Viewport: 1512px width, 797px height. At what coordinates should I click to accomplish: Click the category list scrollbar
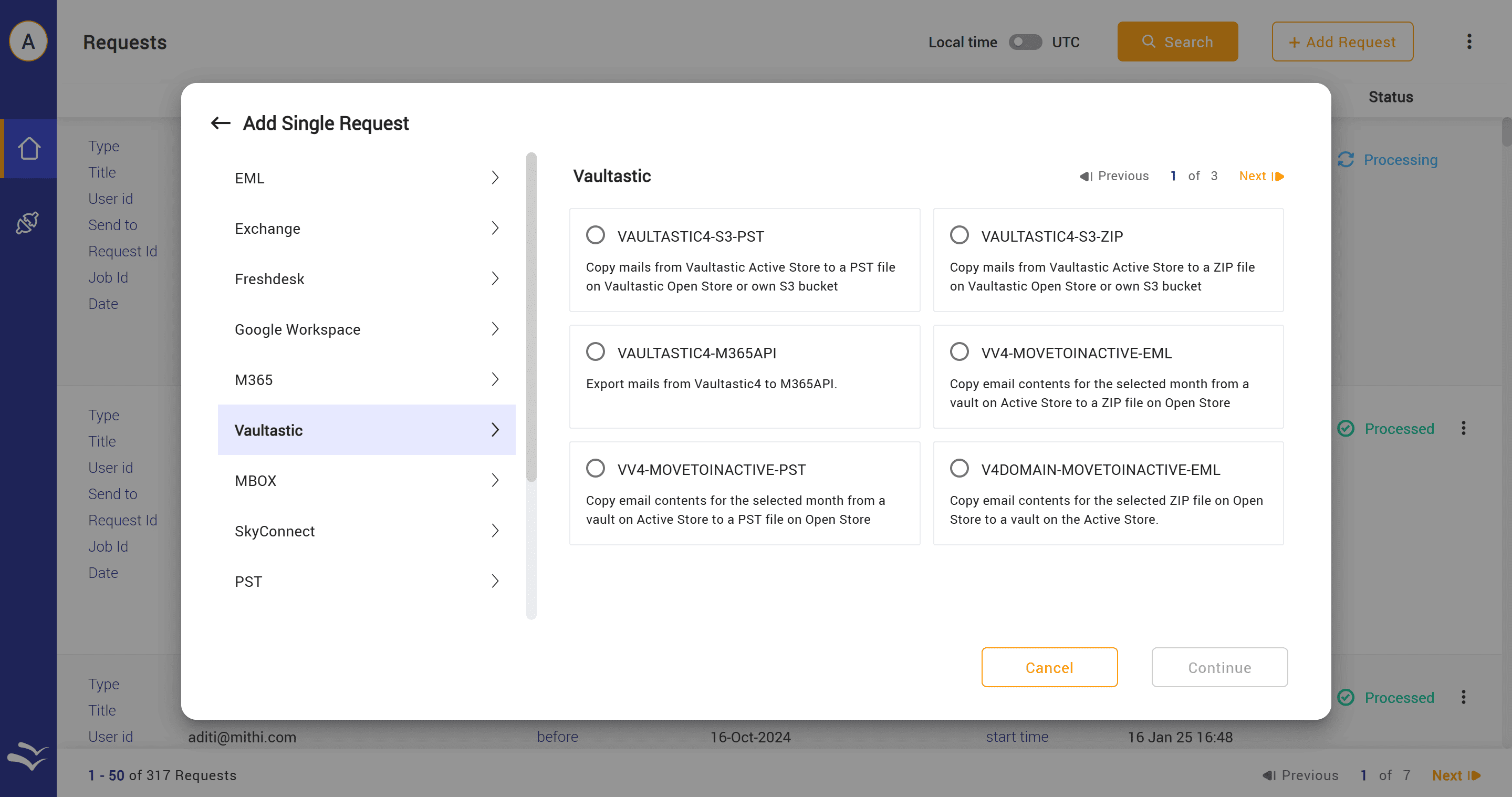point(531,317)
